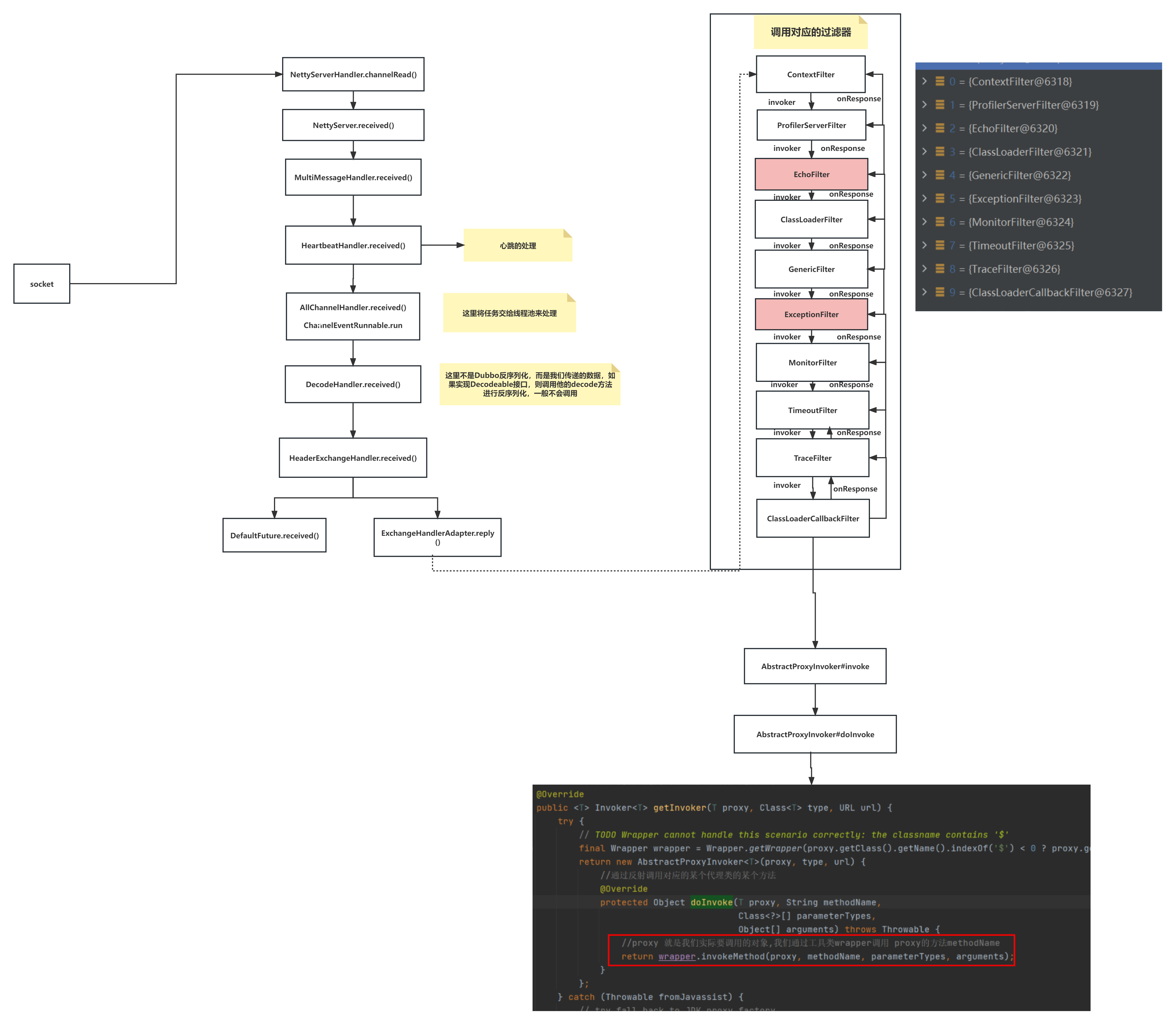This screenshot has height=1025, width=1176.
Task: Select the pink EchoFilter box
Action: click(811, 174)
